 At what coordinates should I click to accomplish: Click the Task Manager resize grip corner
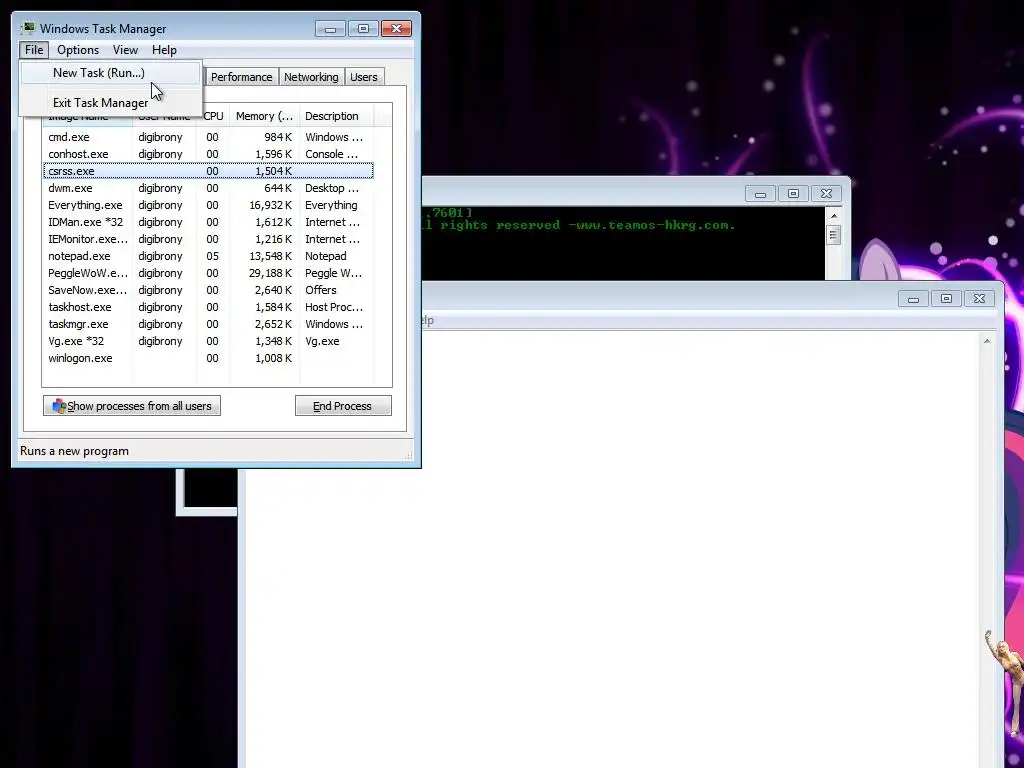pos(409,455)
